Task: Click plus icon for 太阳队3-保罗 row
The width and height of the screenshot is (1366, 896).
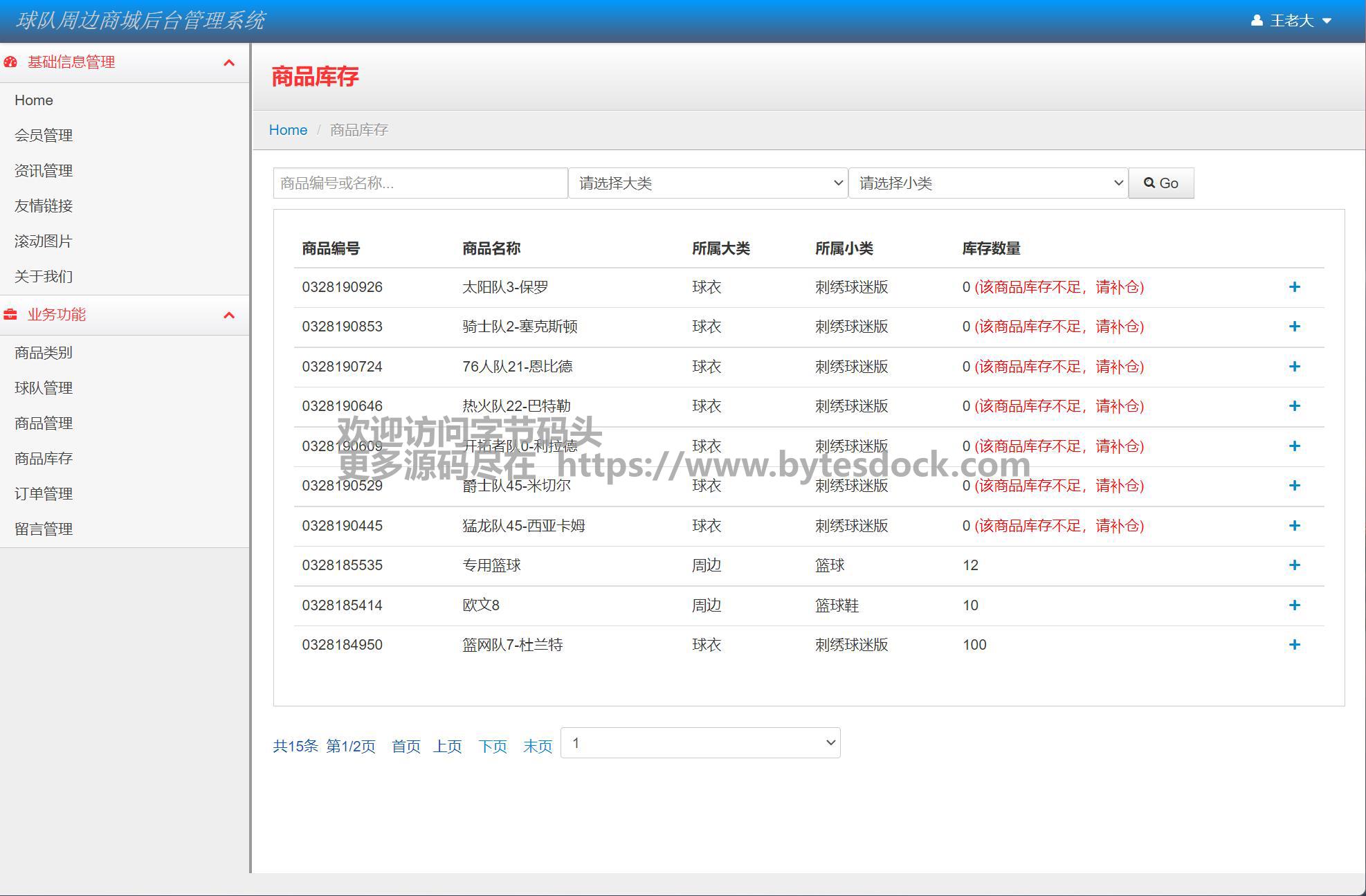Action: [x=1294, y=287]
